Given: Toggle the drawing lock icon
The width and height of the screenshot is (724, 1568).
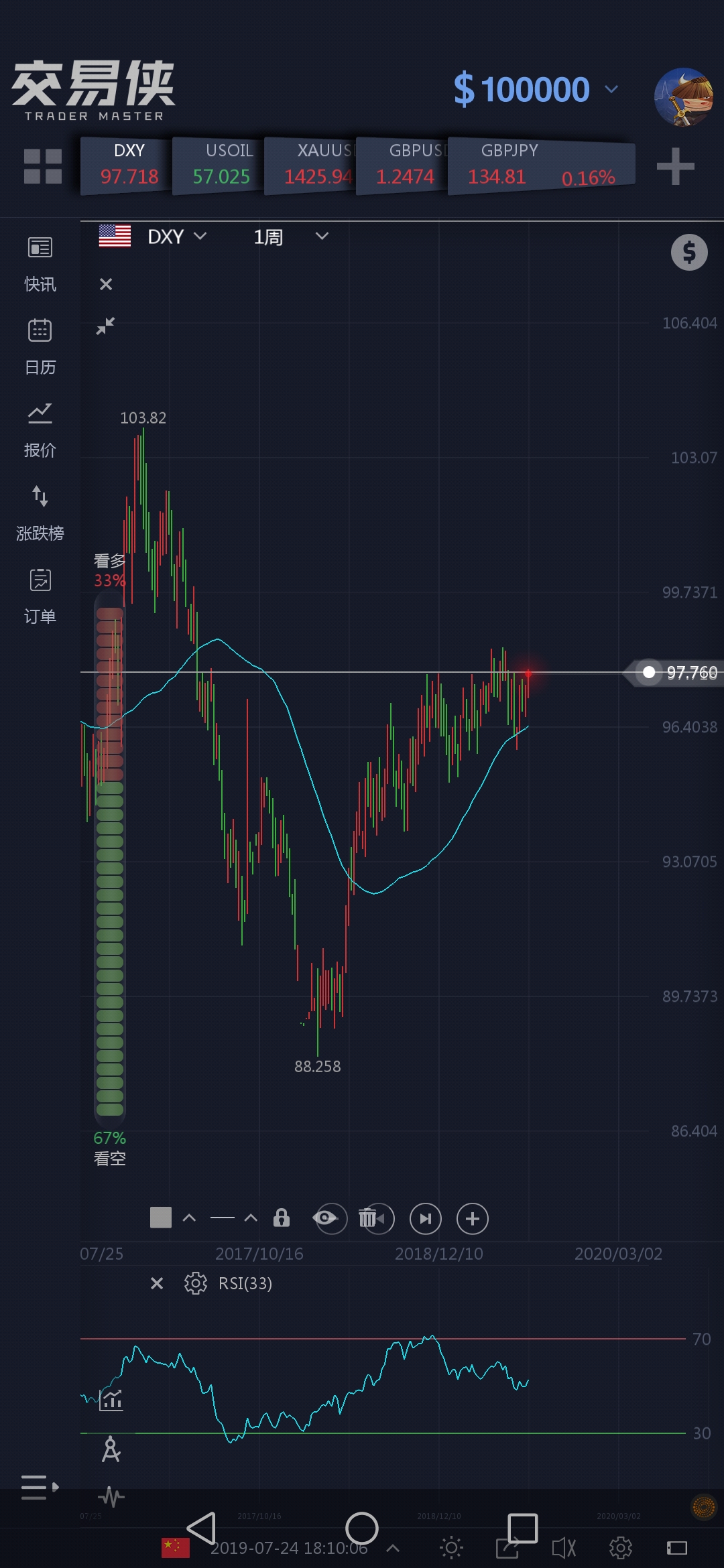Looking at the screenshot, I should 282,1218.
